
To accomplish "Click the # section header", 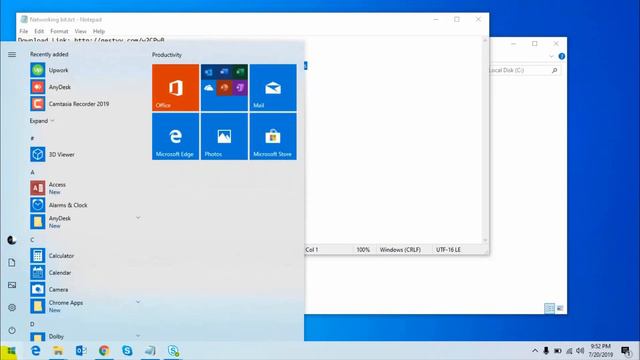I will (x=32, y=138).
